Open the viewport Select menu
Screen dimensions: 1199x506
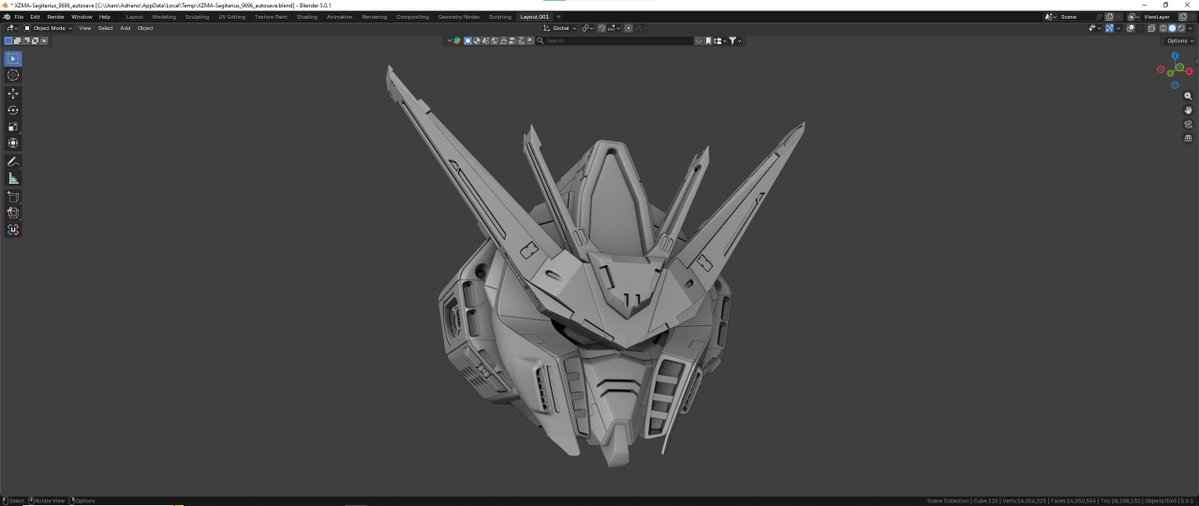(106, 28)
